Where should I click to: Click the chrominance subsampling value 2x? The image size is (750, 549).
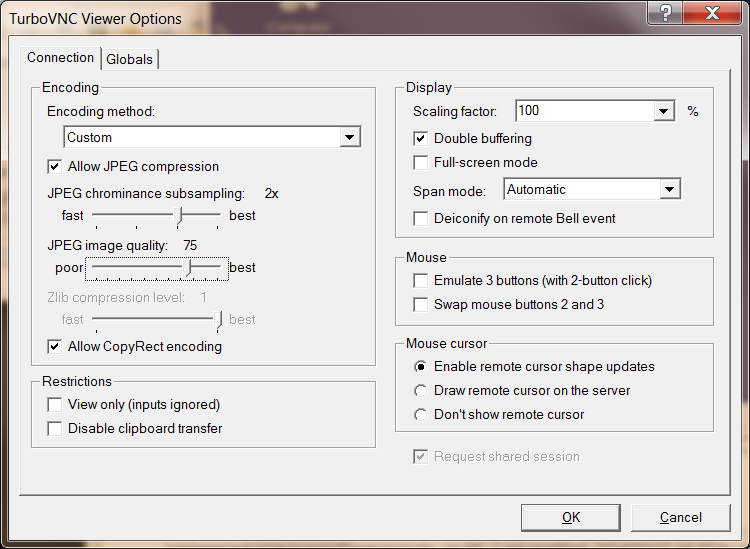(x=271, y=194)
